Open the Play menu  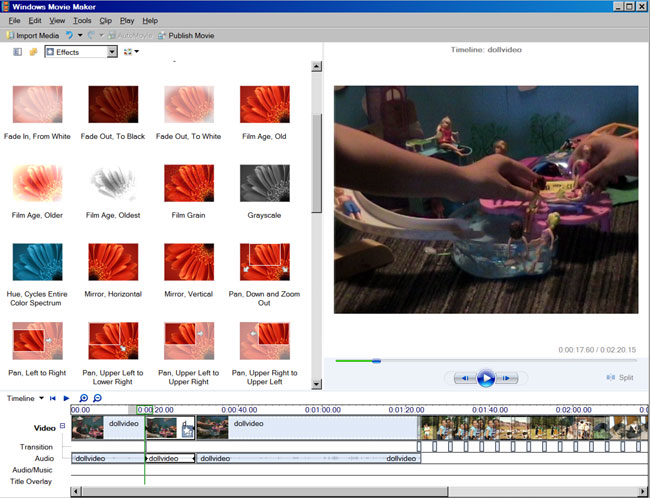[127, 20]
